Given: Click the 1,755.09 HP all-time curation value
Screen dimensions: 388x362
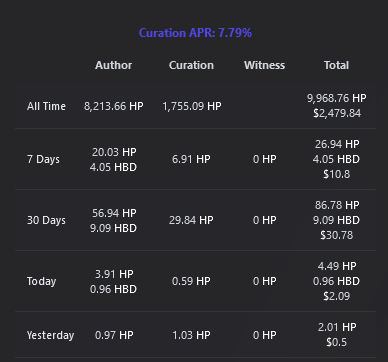Looking at the screenshot, I should (192, 106).
